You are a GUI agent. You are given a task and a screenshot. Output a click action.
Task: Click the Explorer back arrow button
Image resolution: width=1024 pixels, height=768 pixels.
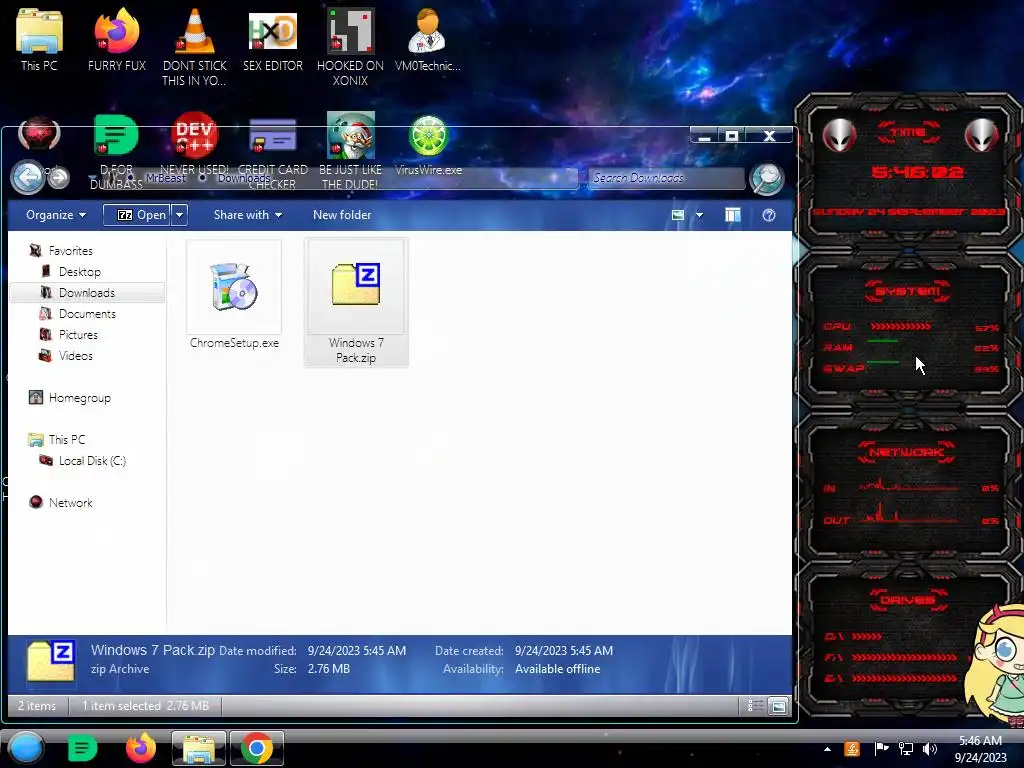27,177
